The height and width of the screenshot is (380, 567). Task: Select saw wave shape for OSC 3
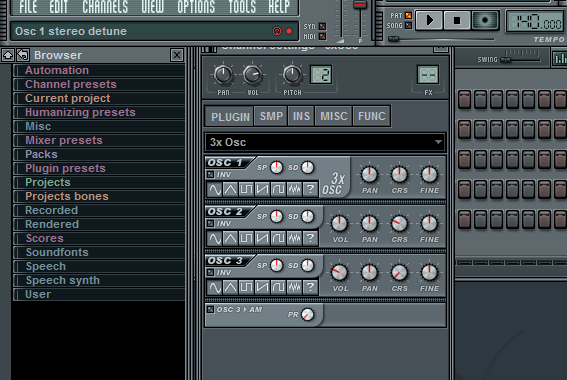pos(262,287)
